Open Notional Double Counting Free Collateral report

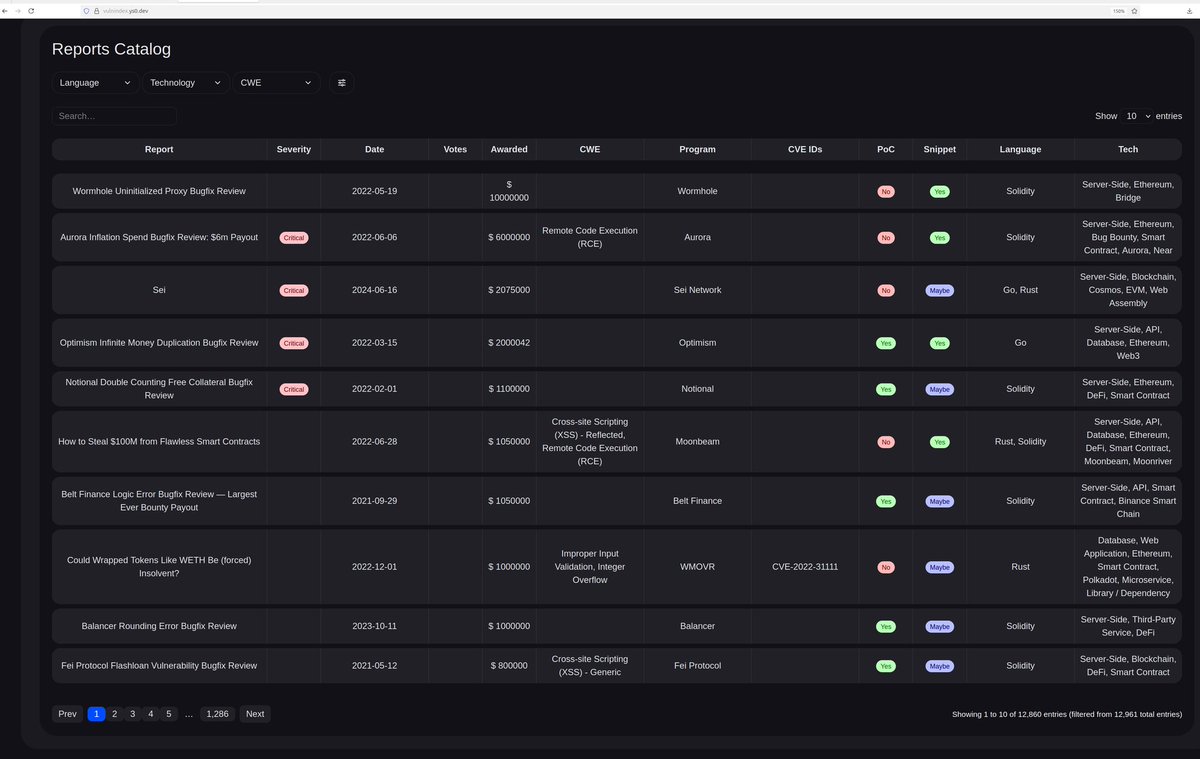159,389
